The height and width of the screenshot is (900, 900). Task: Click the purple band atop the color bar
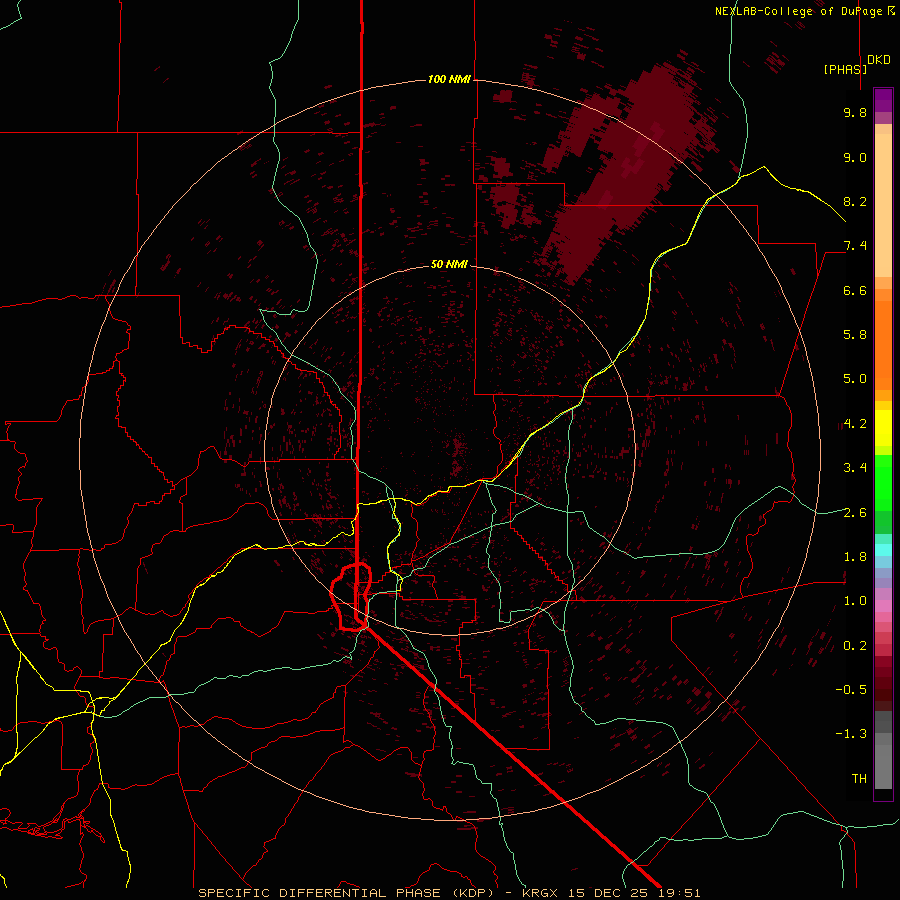(883, 100)
